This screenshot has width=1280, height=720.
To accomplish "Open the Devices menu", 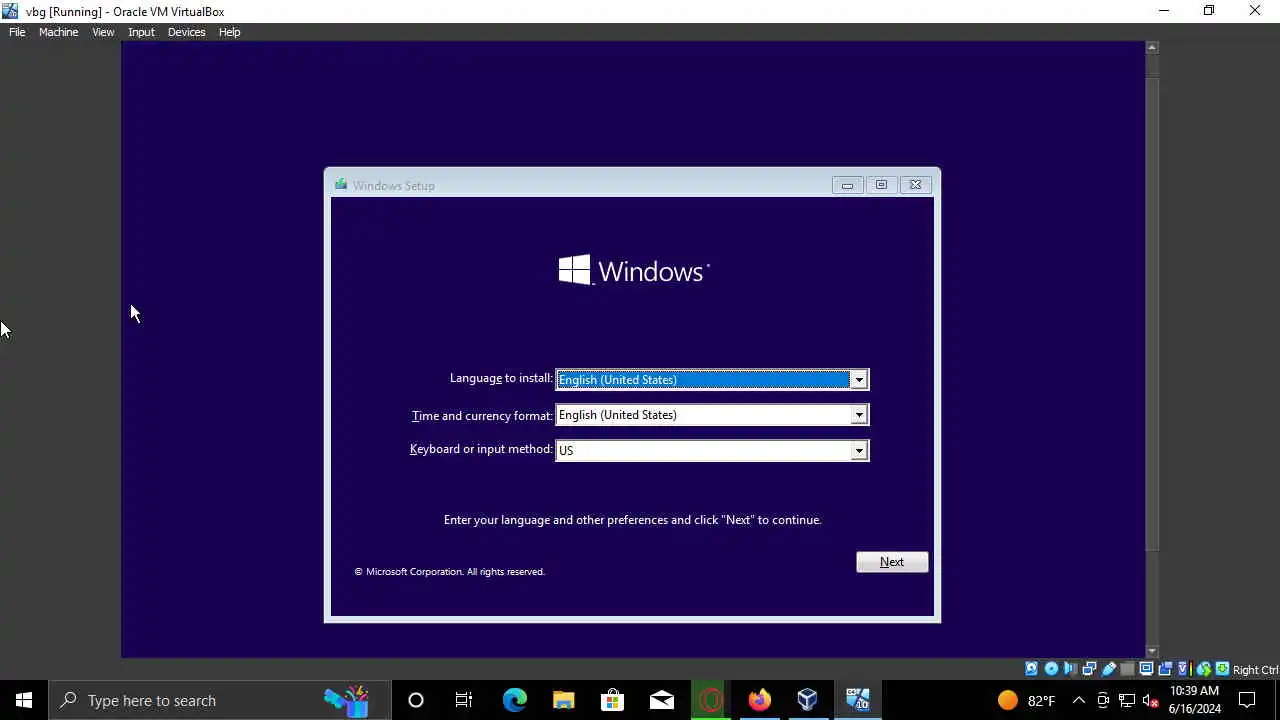I will (x=186, y=32).
